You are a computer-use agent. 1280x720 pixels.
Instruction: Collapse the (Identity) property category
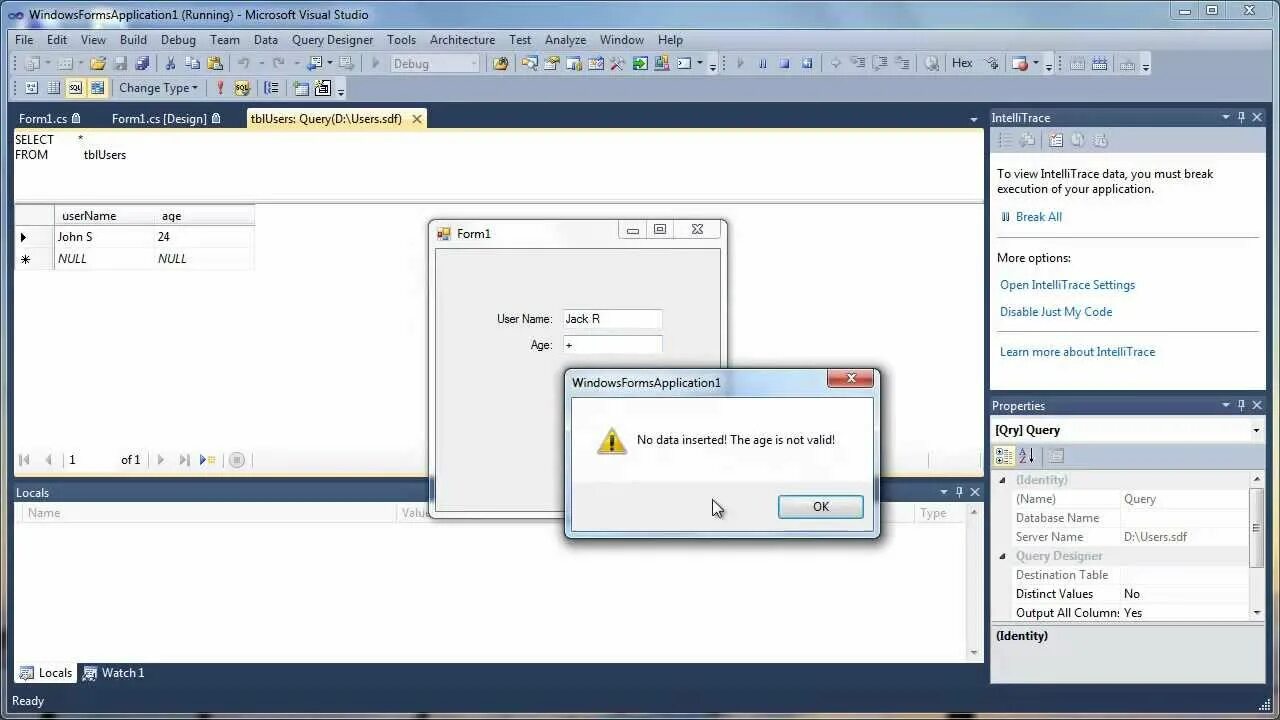[1003, 480]
